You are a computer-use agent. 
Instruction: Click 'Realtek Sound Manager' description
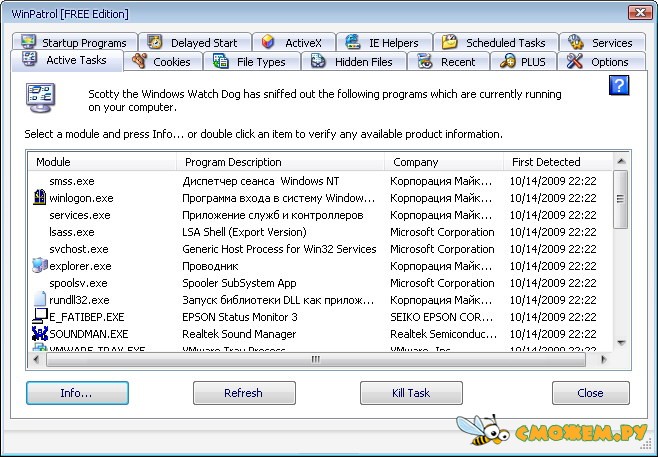(239, 334)
